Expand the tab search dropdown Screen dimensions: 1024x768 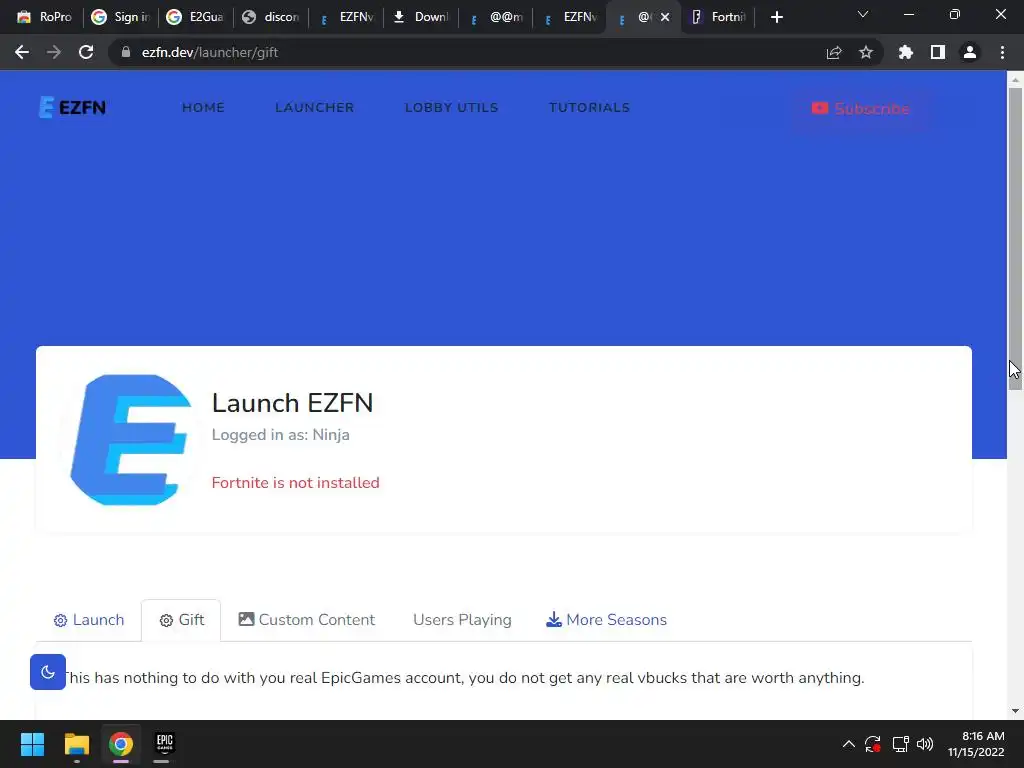coord(863,14)
